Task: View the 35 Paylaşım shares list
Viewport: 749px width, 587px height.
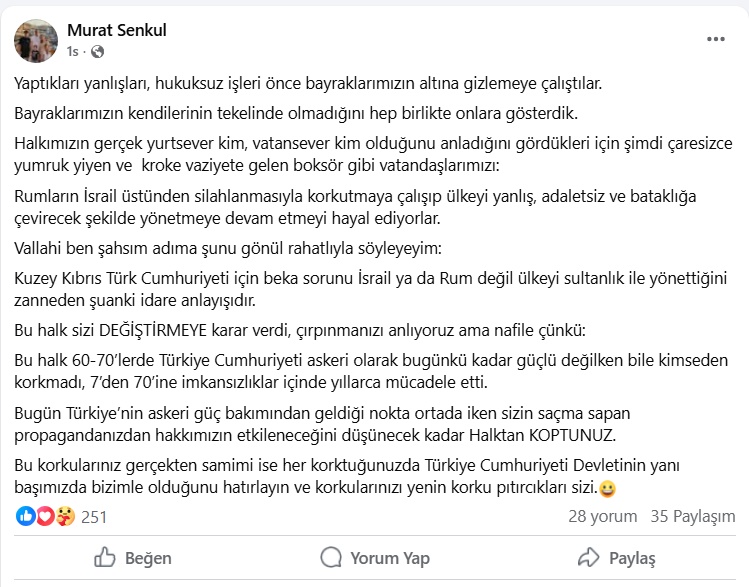Action: point(692,517)
